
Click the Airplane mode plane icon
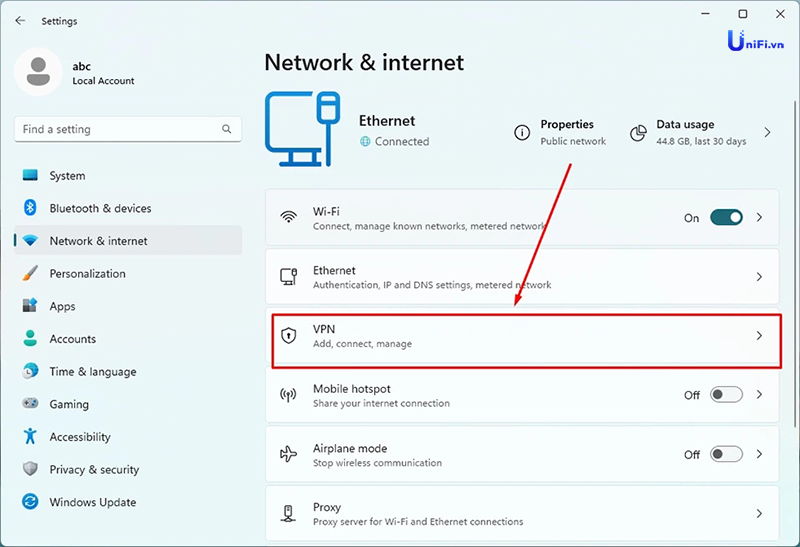[x=288, y=454]
